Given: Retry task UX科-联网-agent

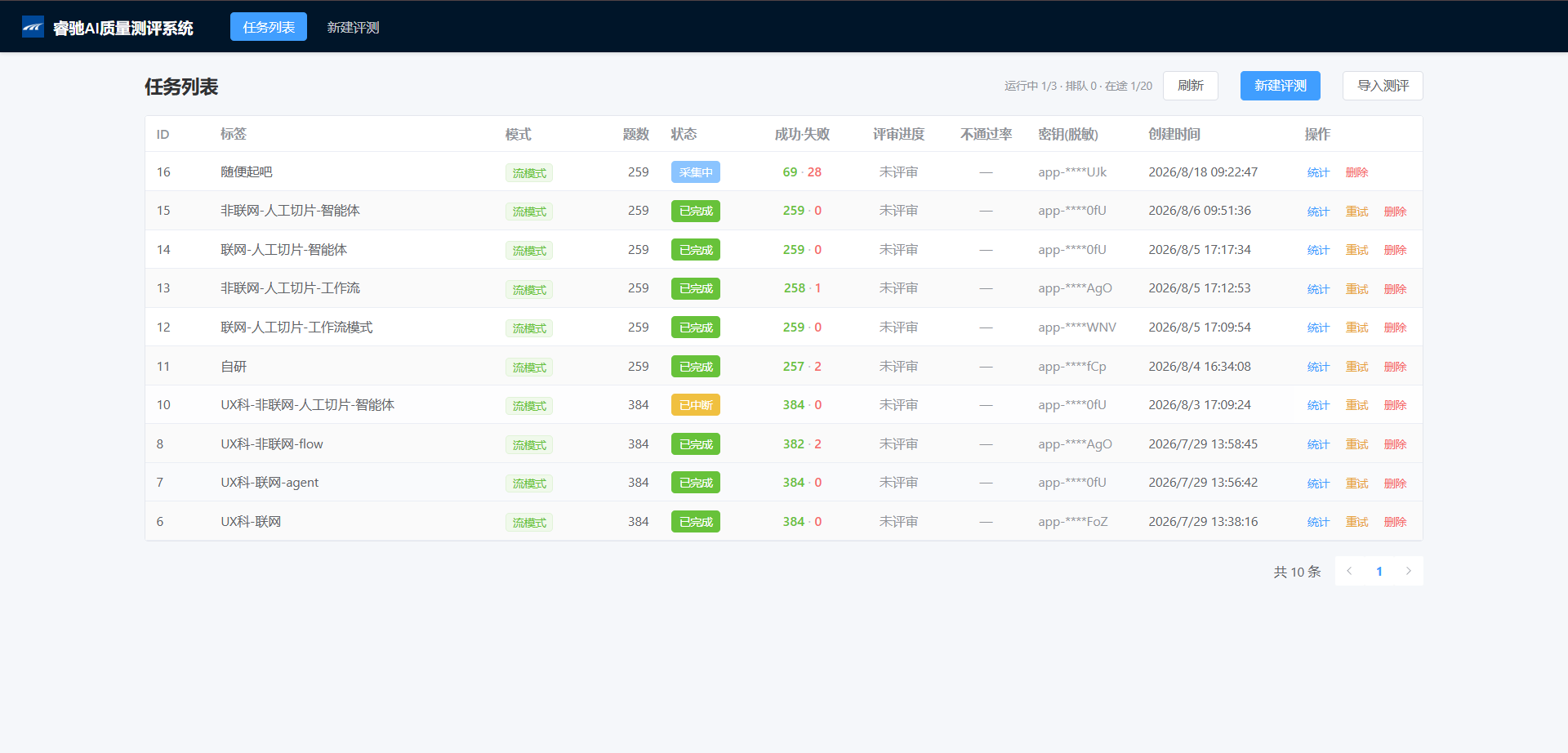Looking at the screenshot, I should [x=1356, y=483].
